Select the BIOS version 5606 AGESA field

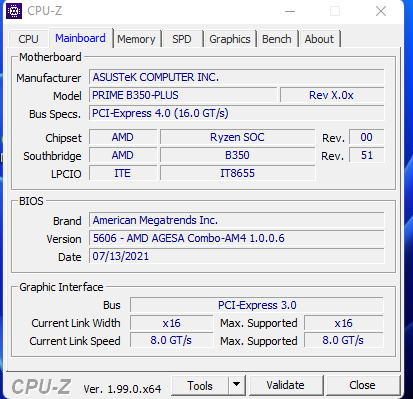click(x=236, y=238)
